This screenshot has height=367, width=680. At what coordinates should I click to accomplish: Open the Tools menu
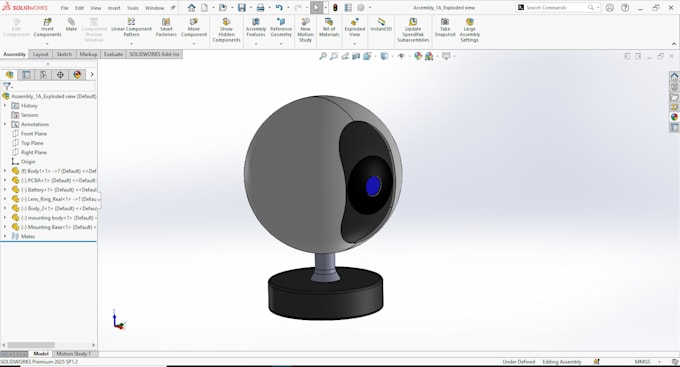132,8
